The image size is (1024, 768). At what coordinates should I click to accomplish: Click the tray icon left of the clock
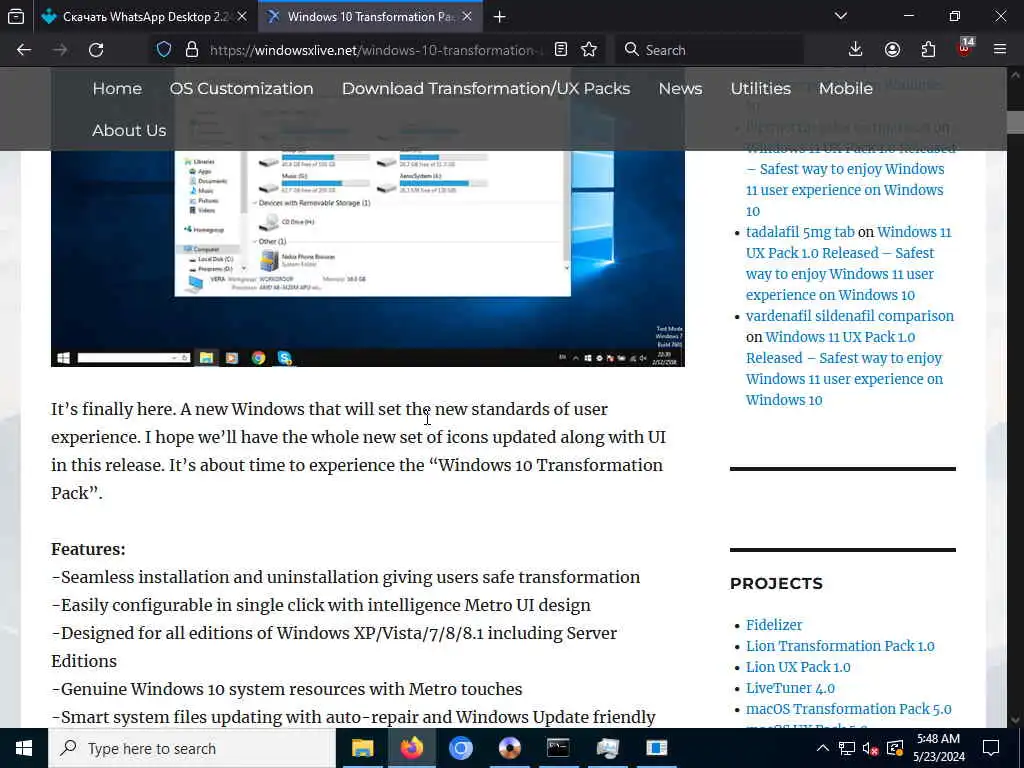click(x=895, y=748)
